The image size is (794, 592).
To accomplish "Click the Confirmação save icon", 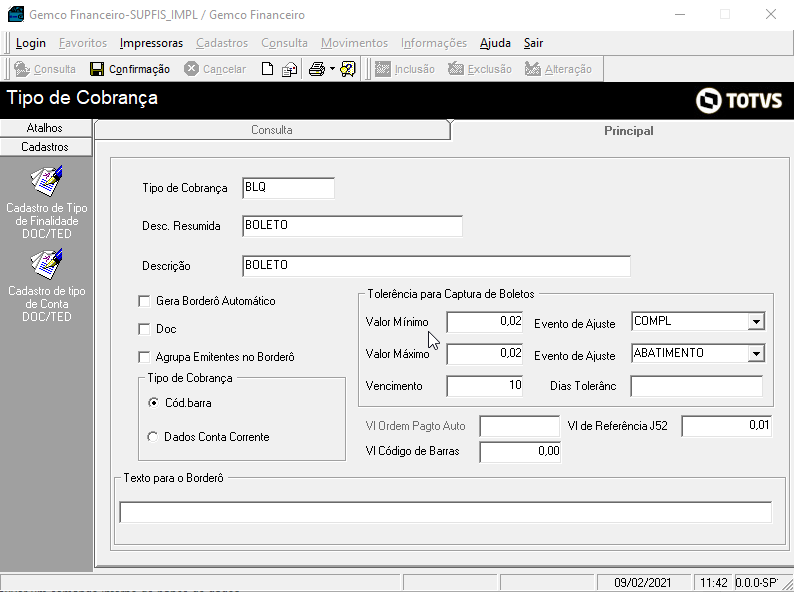I will tap(97, 69).
